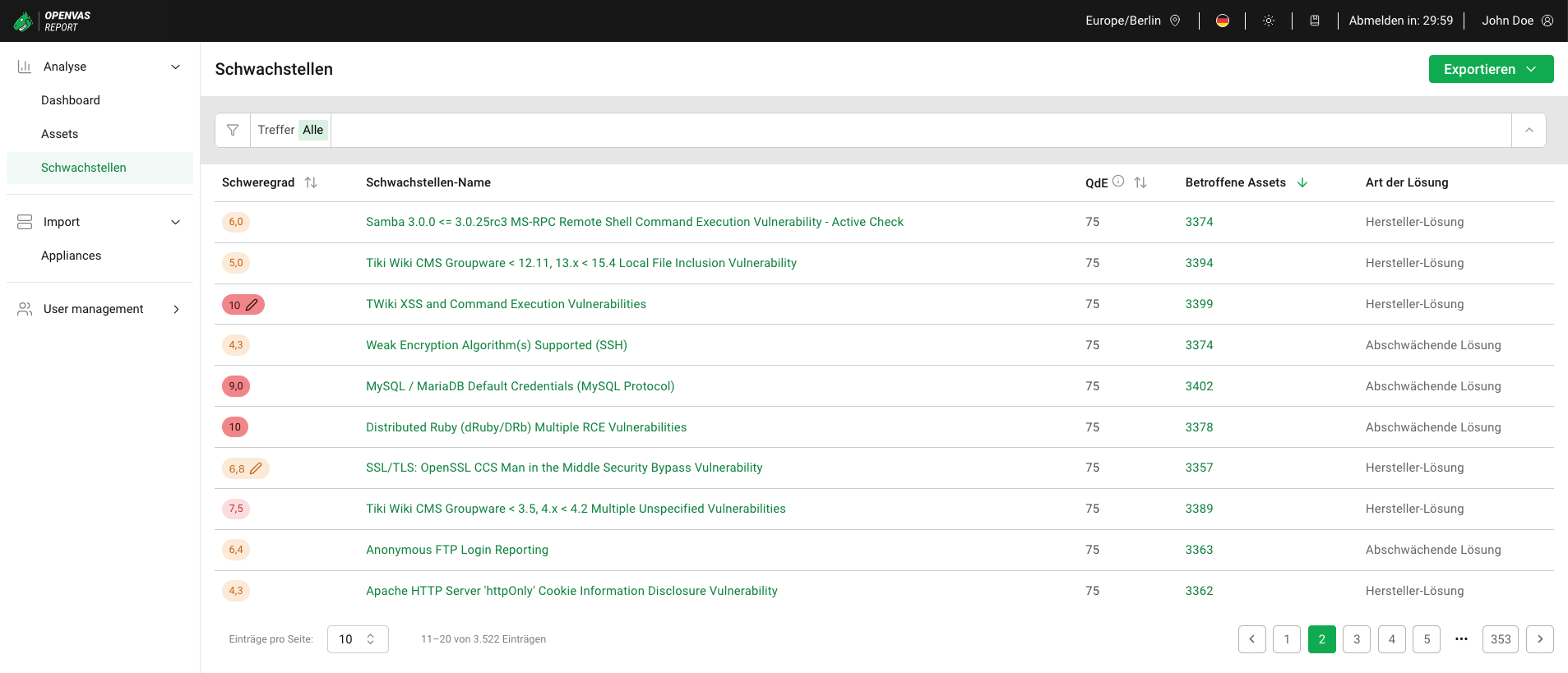This screenshot has height=673, width=1568.
Task: Click edit pencil on TWiki severity badge
Action: tap(252, 305)
